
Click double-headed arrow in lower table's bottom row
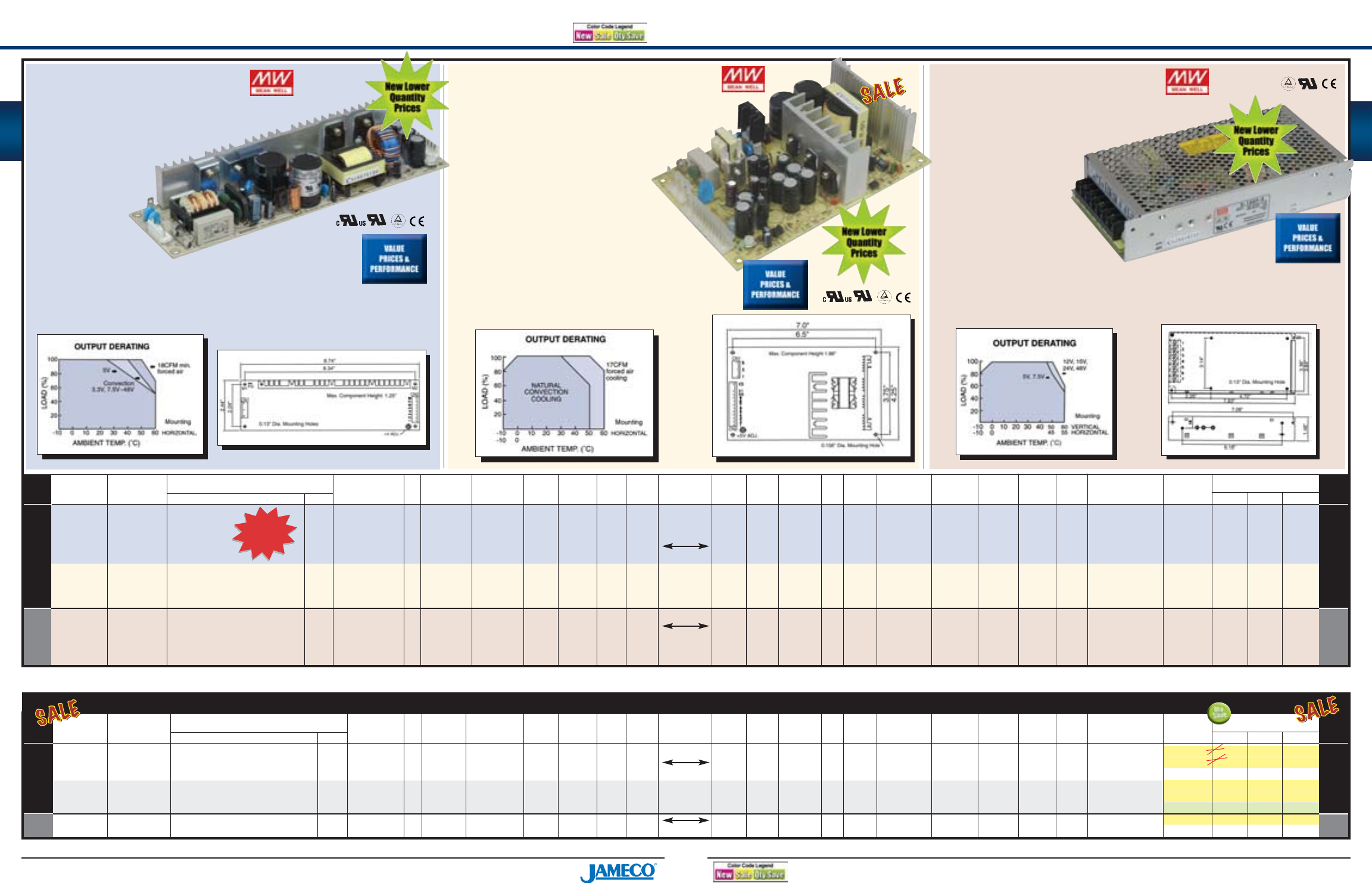[685, 820]
